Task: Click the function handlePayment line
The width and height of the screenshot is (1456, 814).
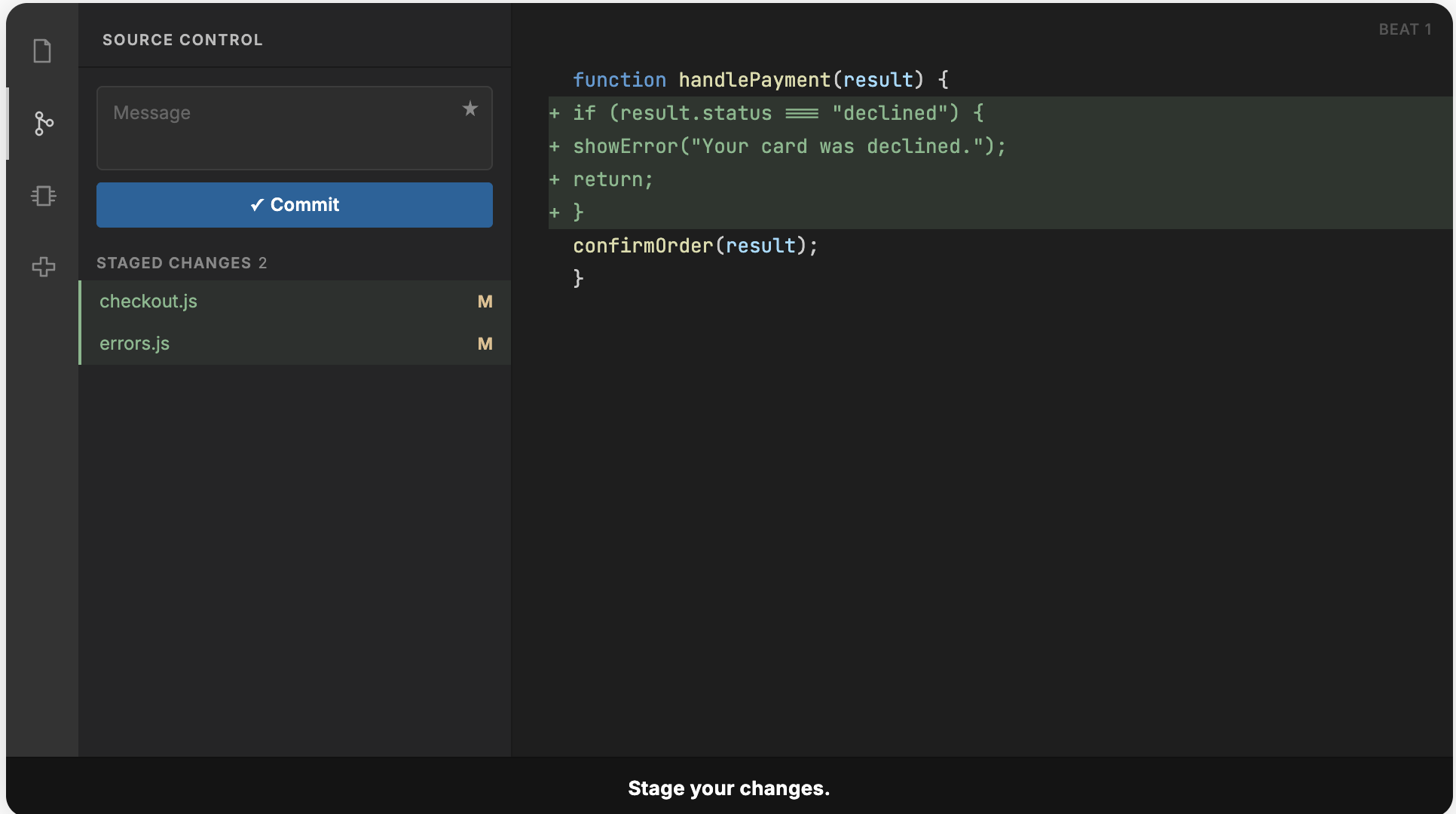Action: [x=761, y=80]
